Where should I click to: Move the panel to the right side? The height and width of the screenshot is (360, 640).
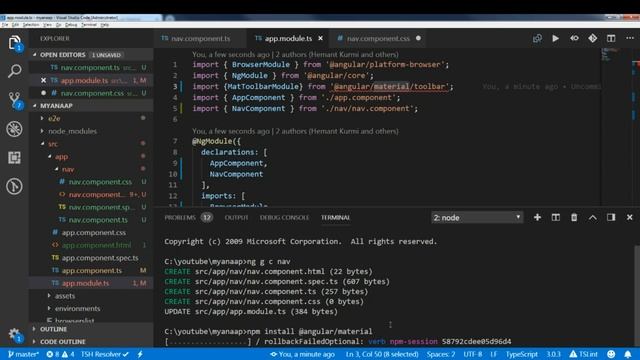(611, 218)
